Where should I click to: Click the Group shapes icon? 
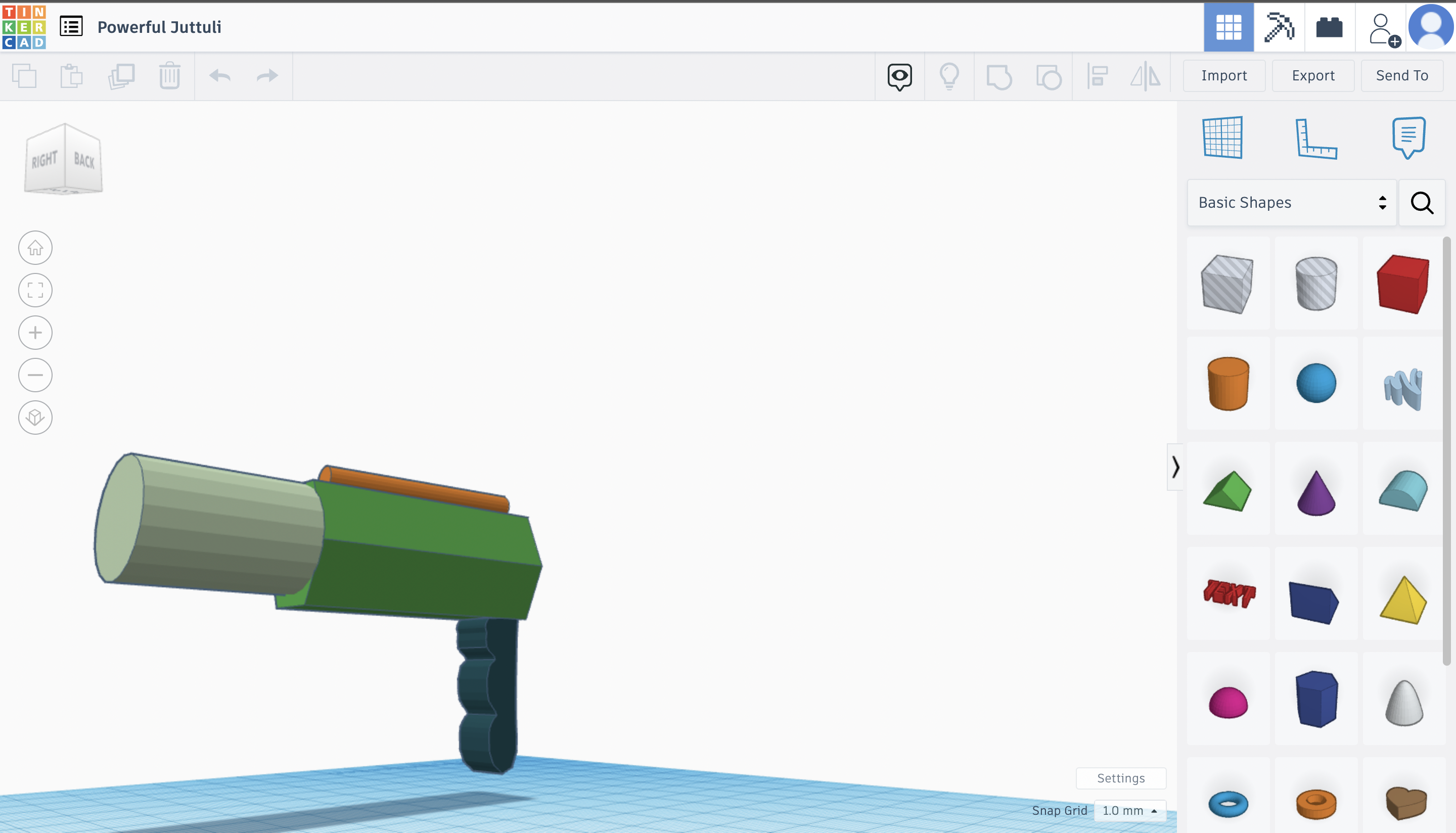(999, 77)
